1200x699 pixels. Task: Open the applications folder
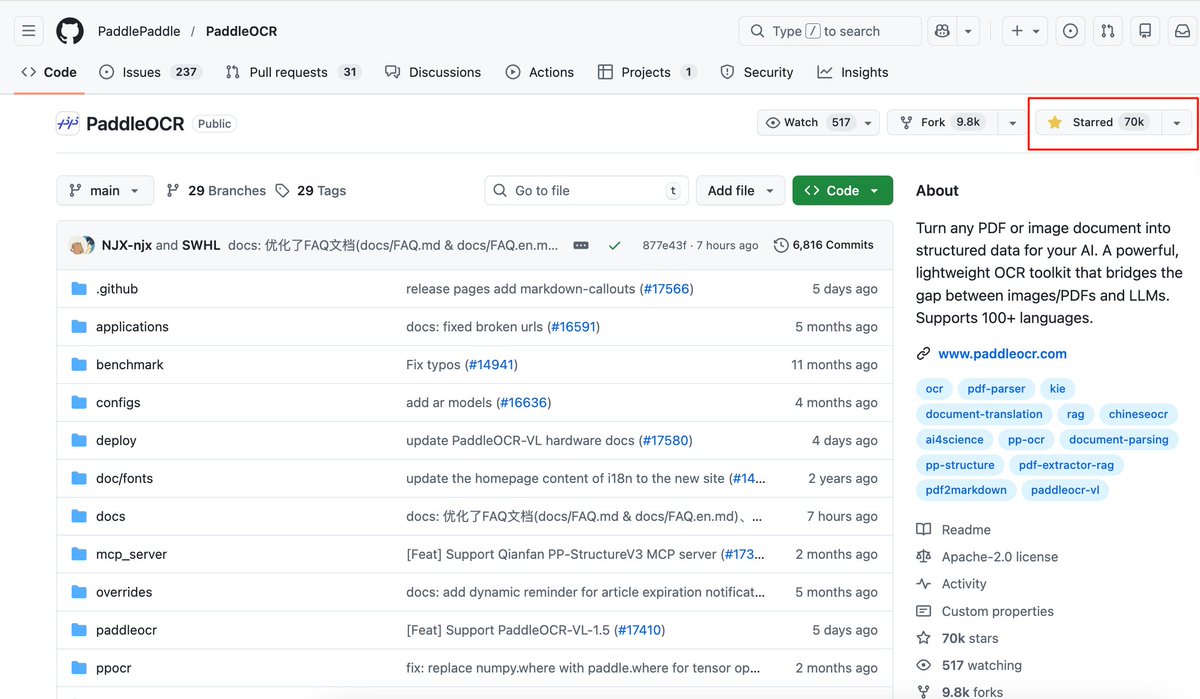(132, 327)
